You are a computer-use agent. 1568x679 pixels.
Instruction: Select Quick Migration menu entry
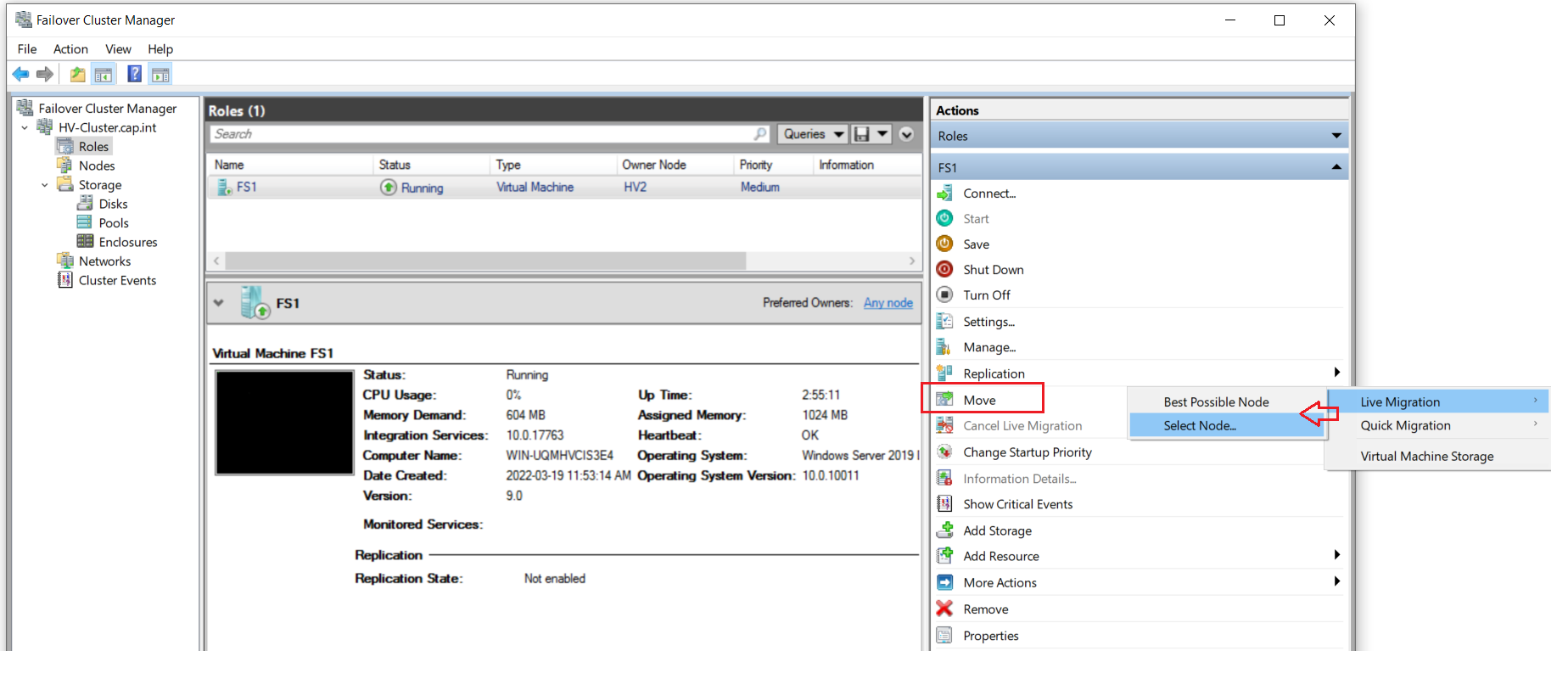1438,425
